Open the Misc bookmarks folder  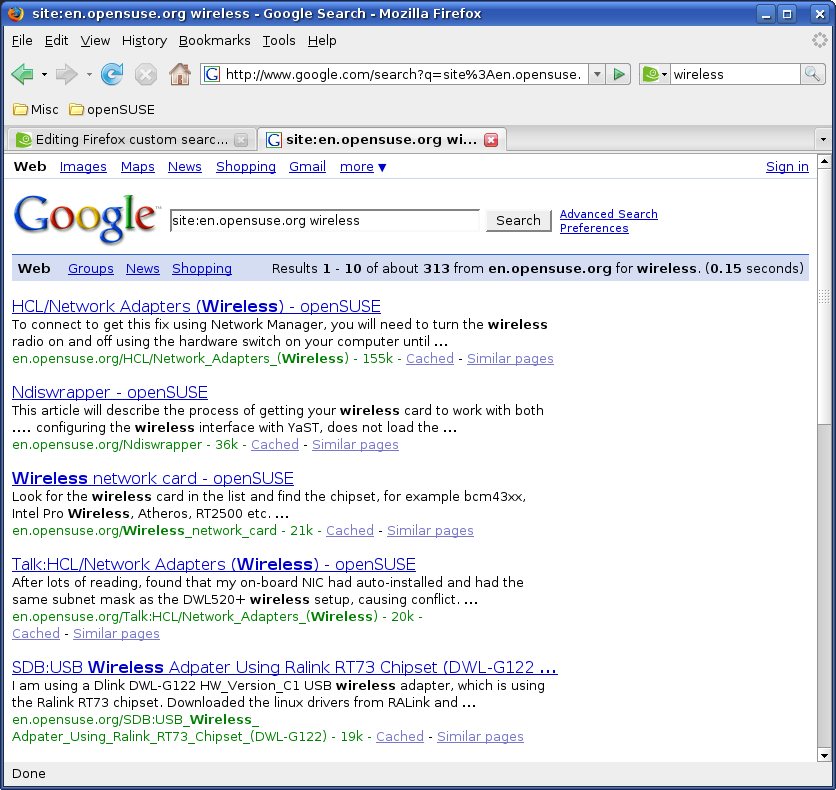(37, 109)
